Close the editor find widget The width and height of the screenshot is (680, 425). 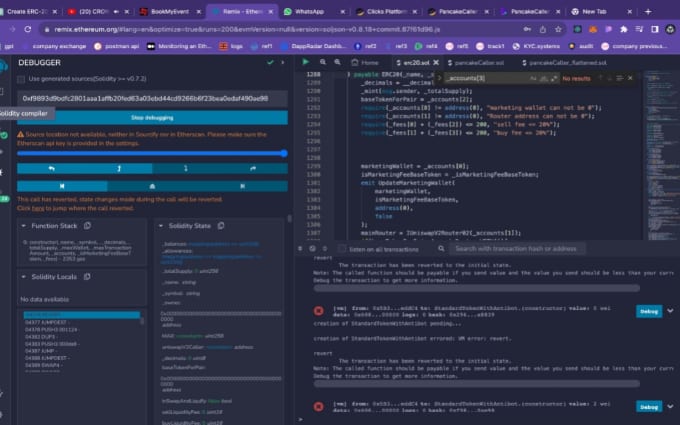click(630, 78)
